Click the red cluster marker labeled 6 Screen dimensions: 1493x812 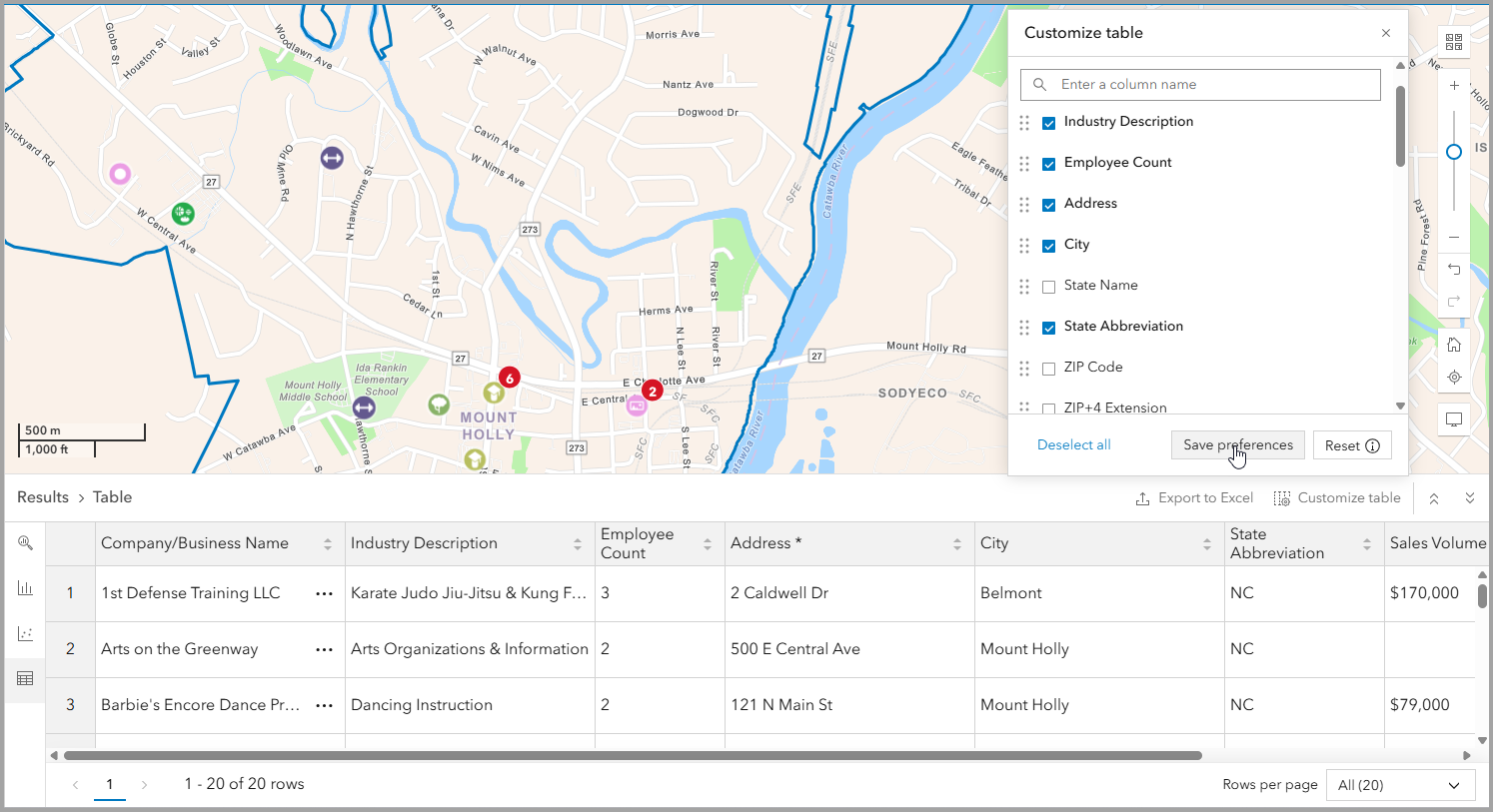click(510, 379)
